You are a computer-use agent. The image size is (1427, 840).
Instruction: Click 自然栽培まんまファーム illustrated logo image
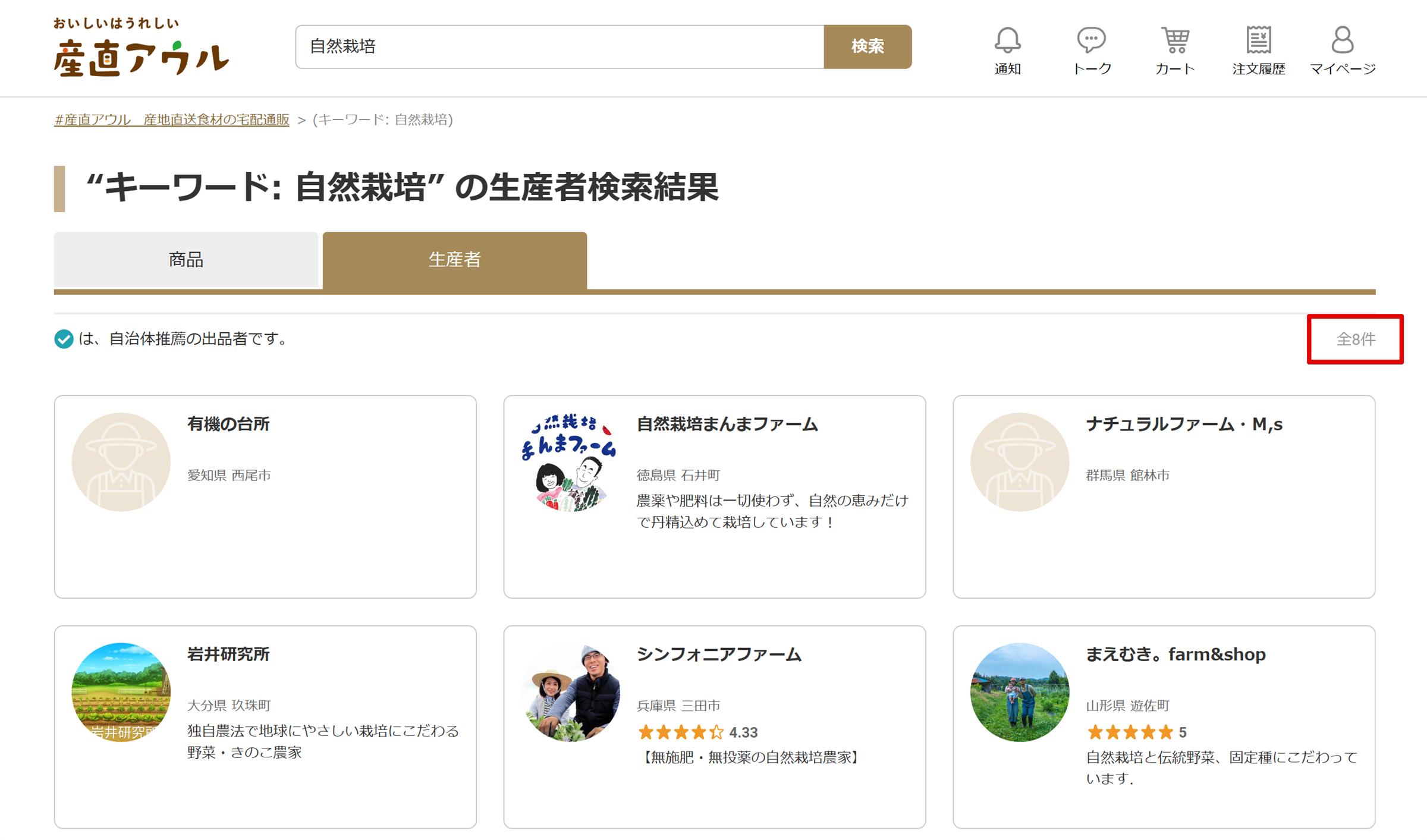(570, 462)
